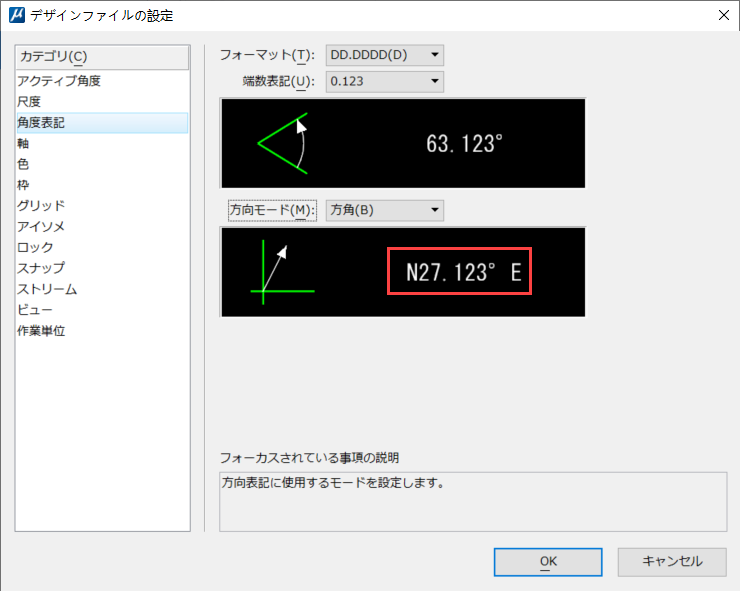The width and height of the screenshot is (740, 591).
Task: Click the OK button
Action: pyautogui.click(x=548, y=562)
